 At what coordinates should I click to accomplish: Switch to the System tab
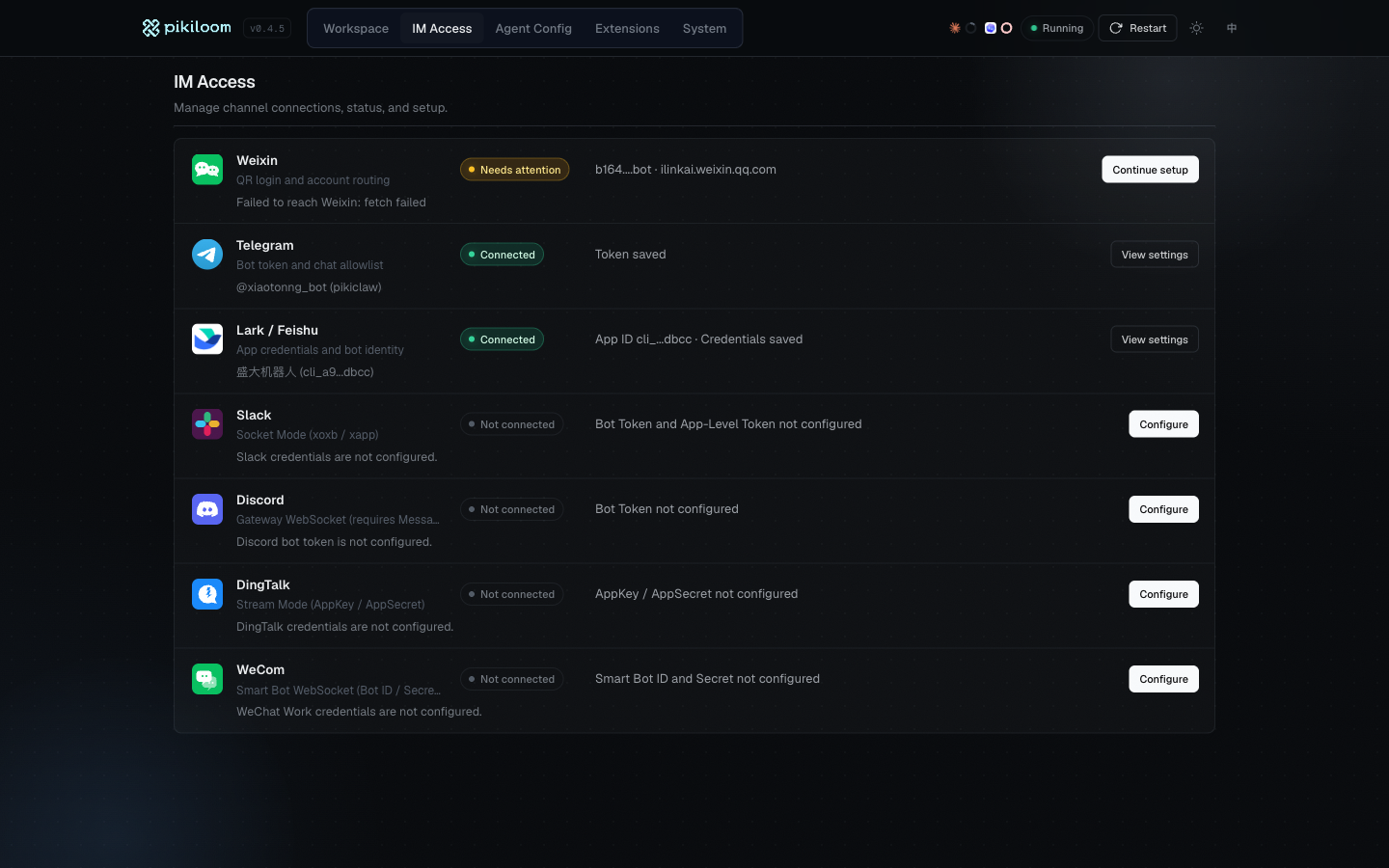(704, 28)
